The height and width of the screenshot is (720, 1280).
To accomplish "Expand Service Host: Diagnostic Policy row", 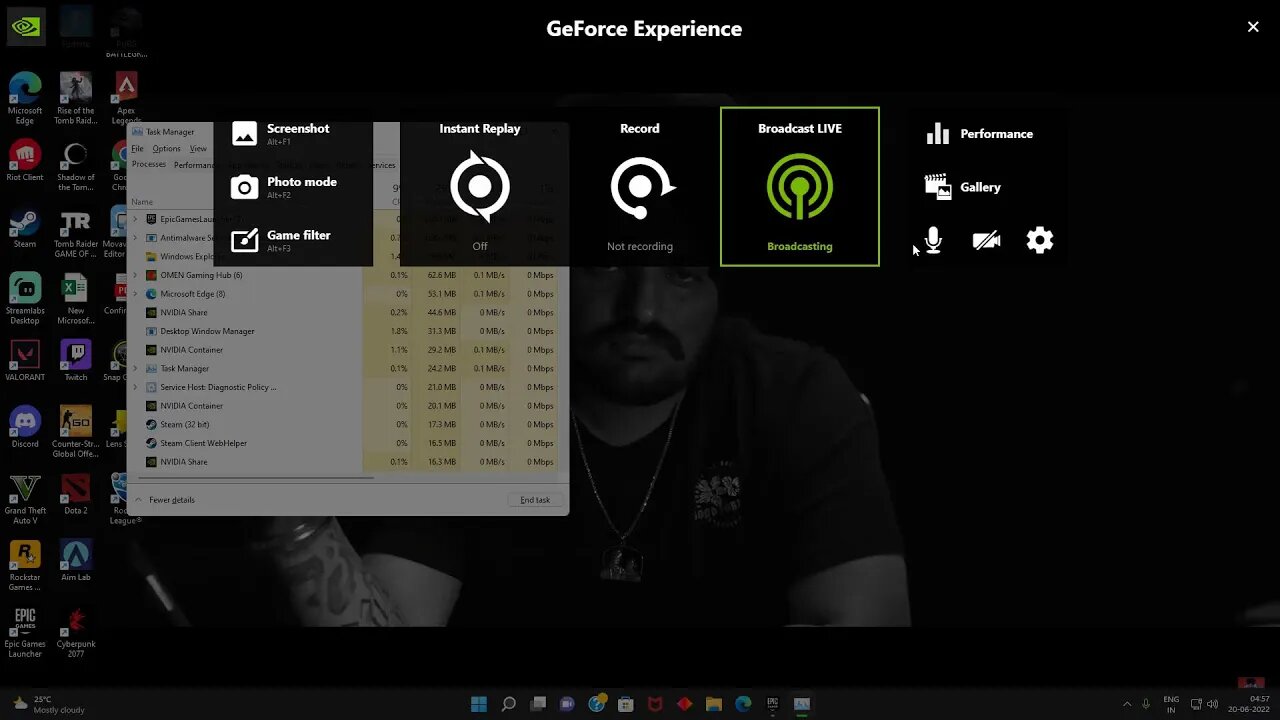I will (x=136, y=387).
